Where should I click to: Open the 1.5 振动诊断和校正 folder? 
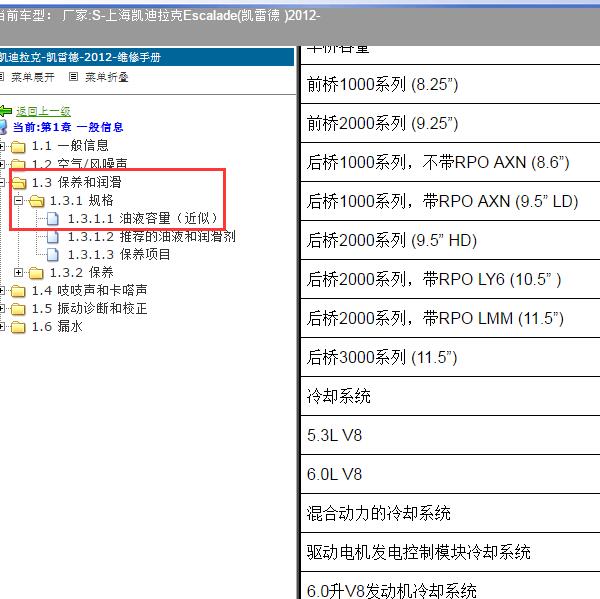point(89,308)
